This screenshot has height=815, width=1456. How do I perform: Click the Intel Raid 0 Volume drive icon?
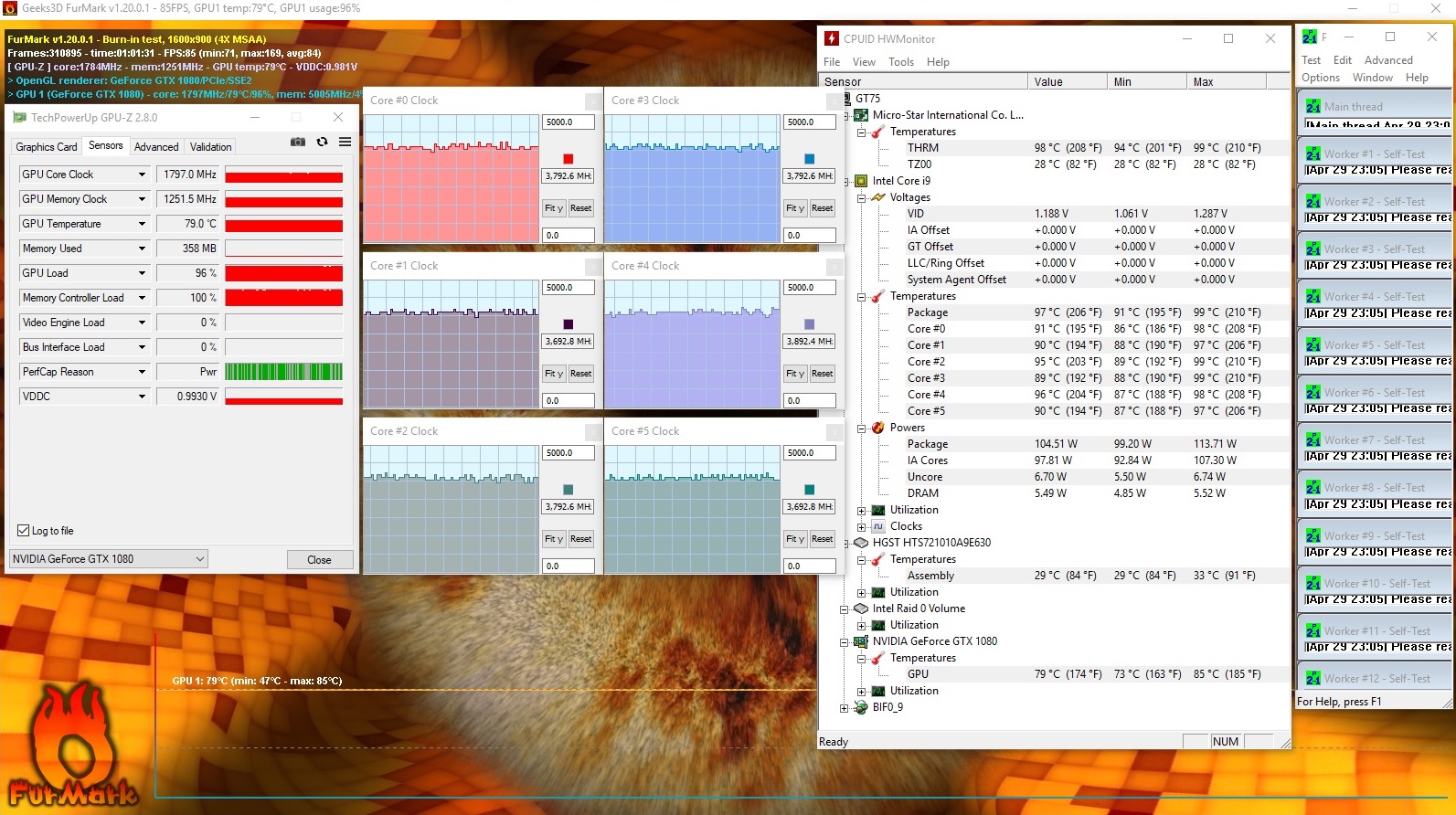pos(861,609)
